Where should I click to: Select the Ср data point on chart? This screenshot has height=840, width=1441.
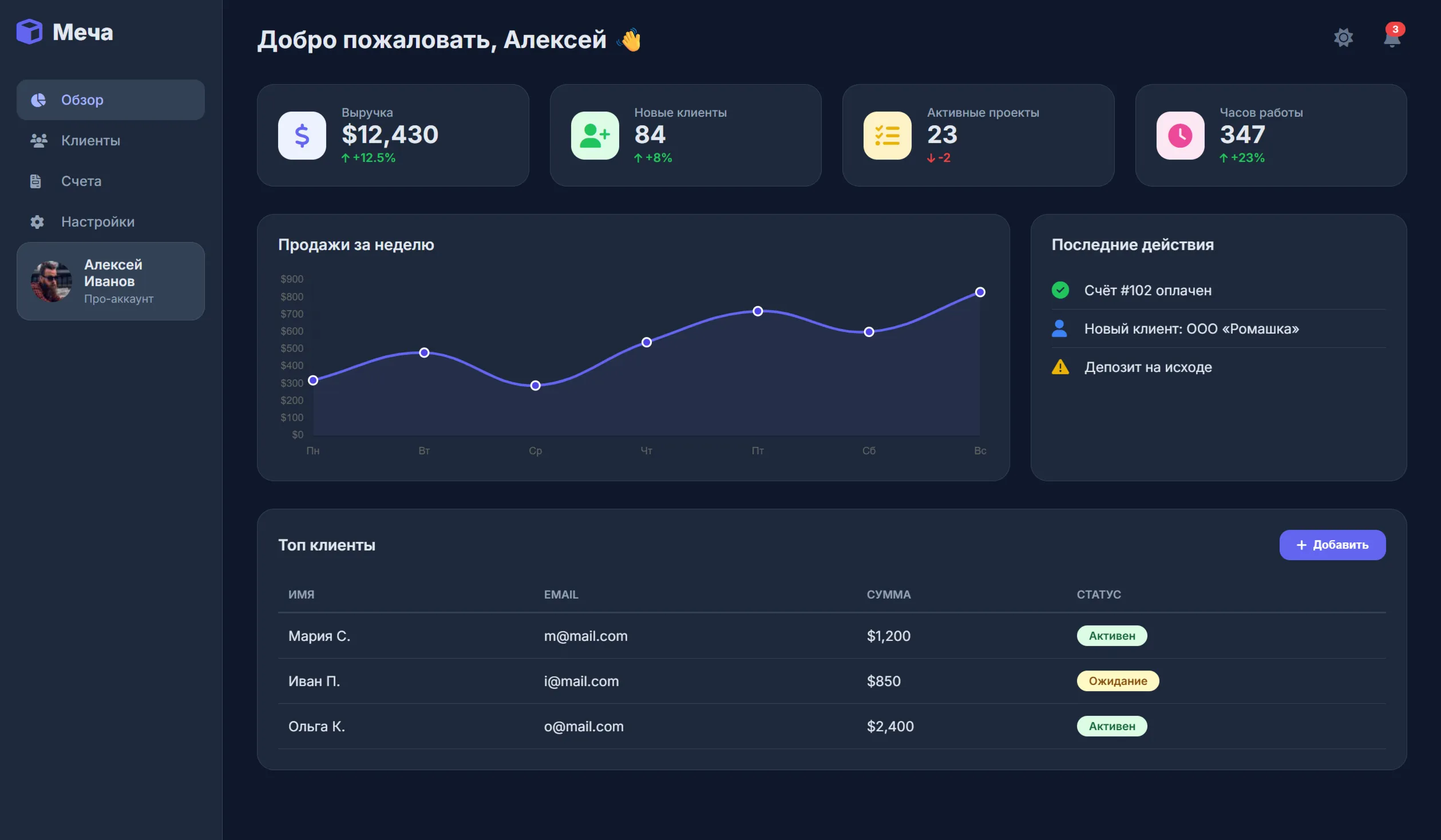(535, 386)
